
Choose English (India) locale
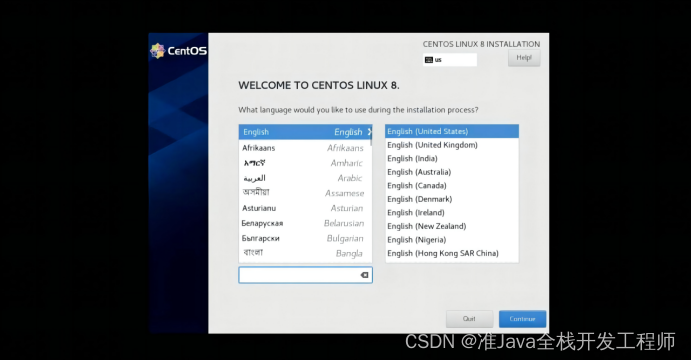(452, 158)
